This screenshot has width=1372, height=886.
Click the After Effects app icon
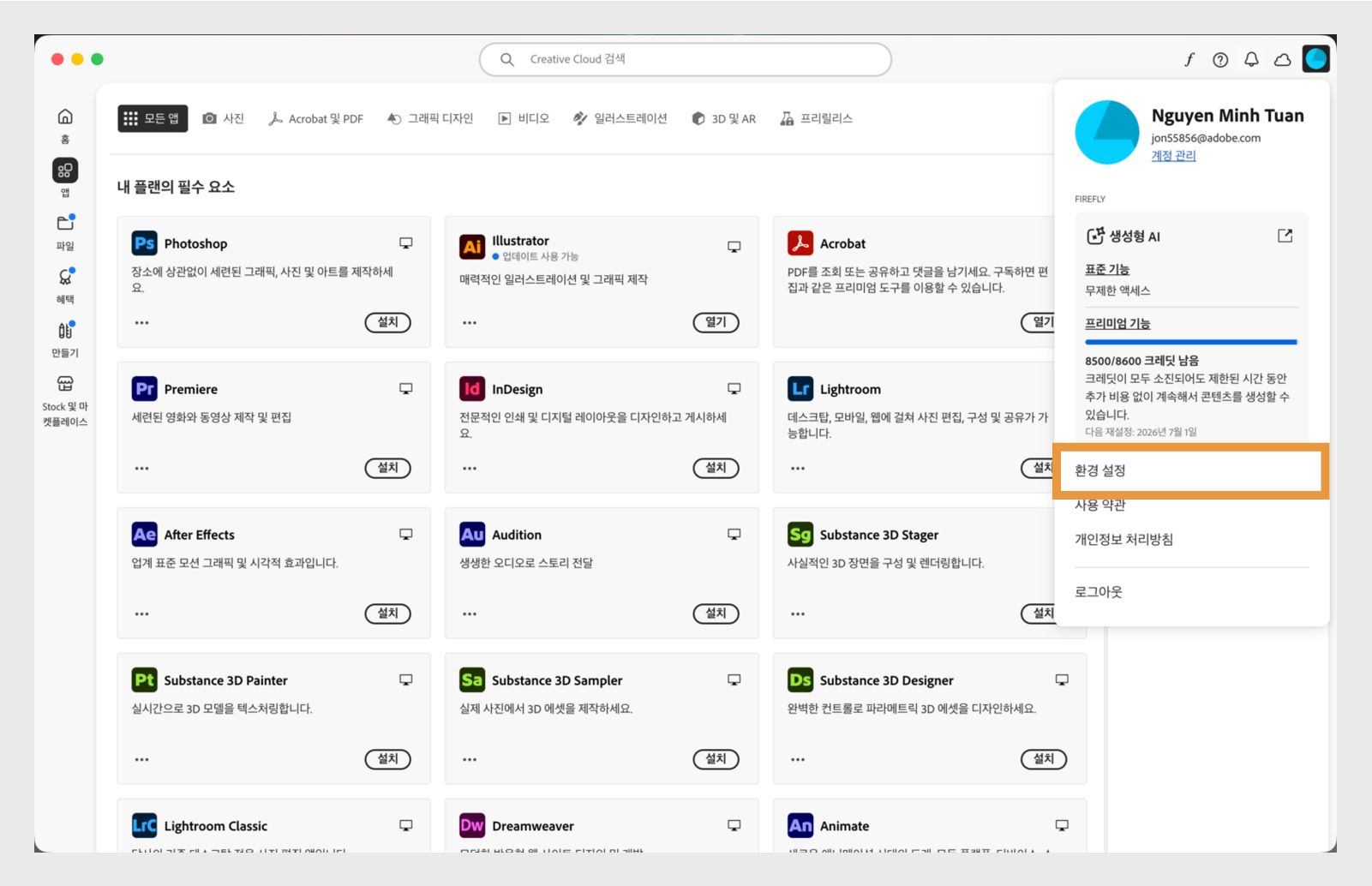click(x=144, y=535)
